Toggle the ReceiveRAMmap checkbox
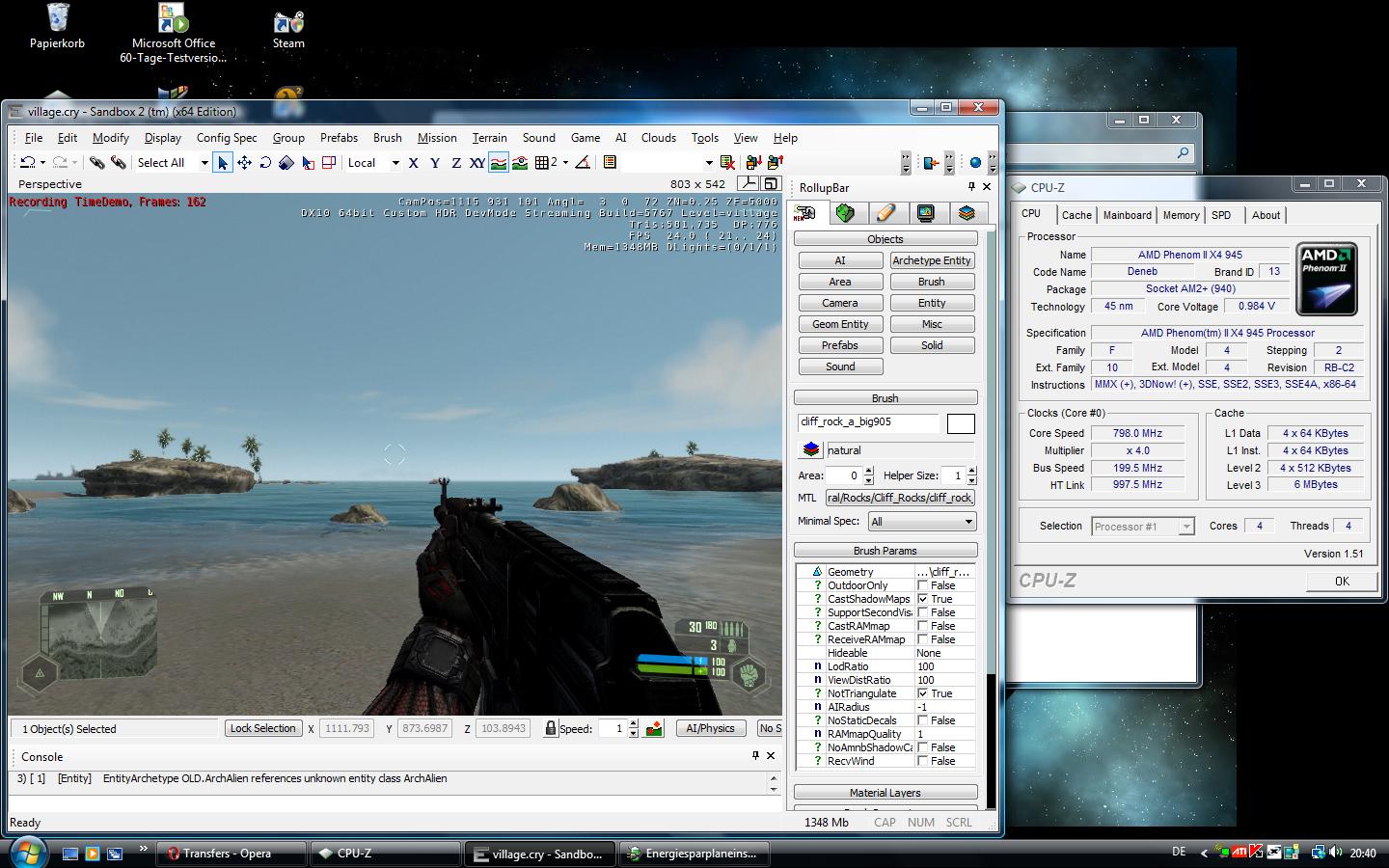This screenshot has width=1389, height=868. pos(922,639)
